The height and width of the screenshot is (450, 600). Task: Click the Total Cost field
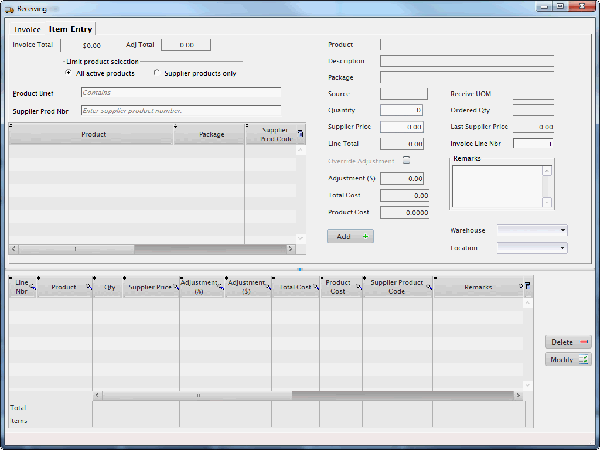[404, 196]
